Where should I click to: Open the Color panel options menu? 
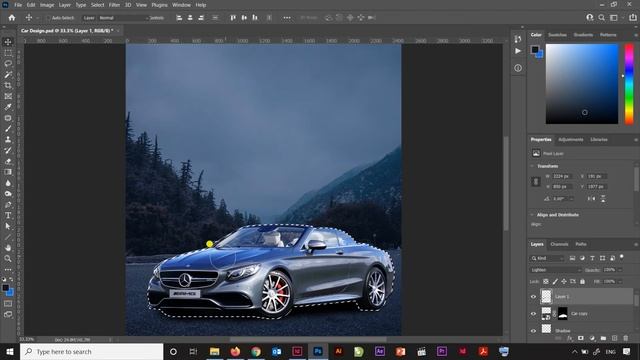click(636, 35)
